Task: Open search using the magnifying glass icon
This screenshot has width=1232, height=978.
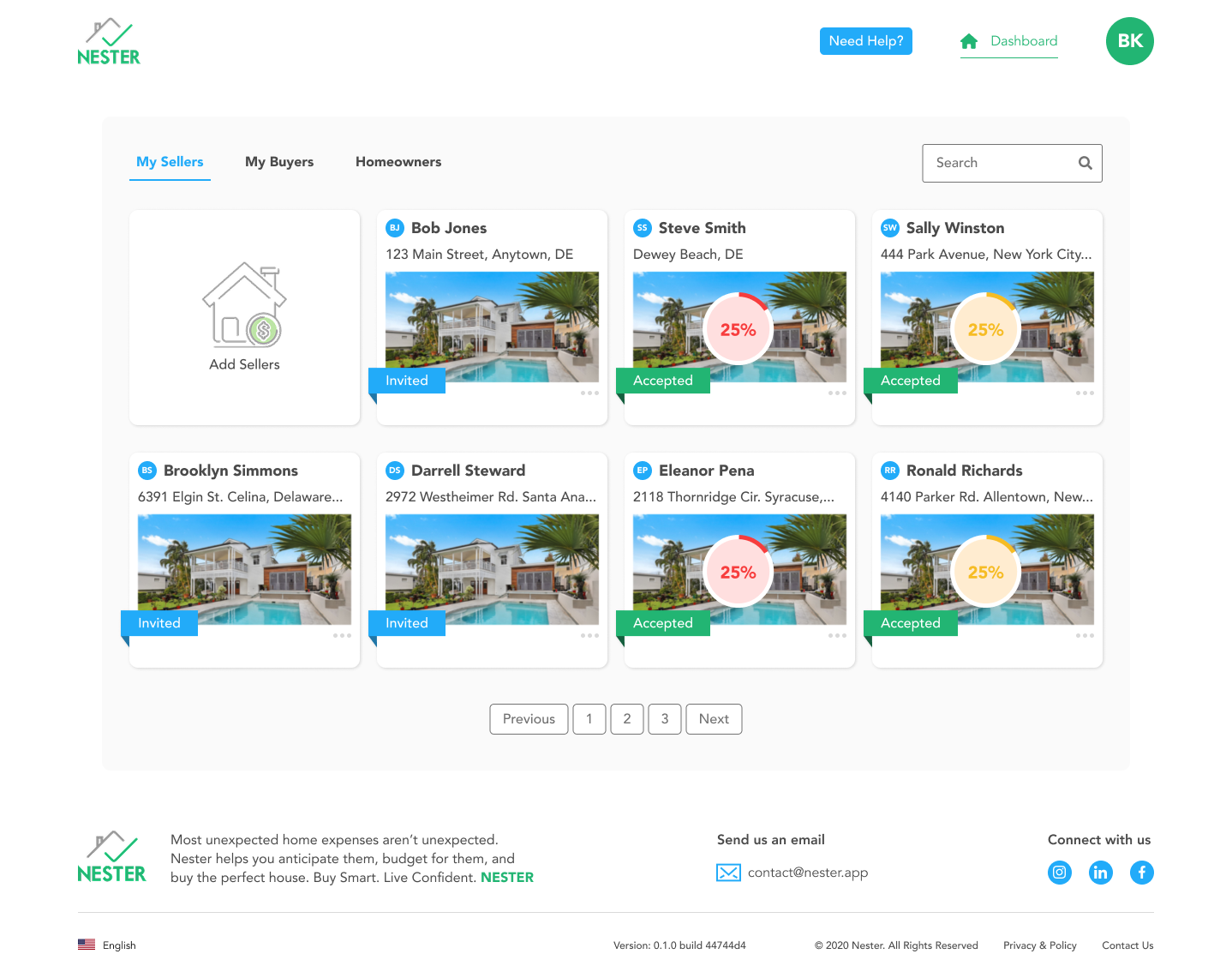Action: [x=1085, y=163]
